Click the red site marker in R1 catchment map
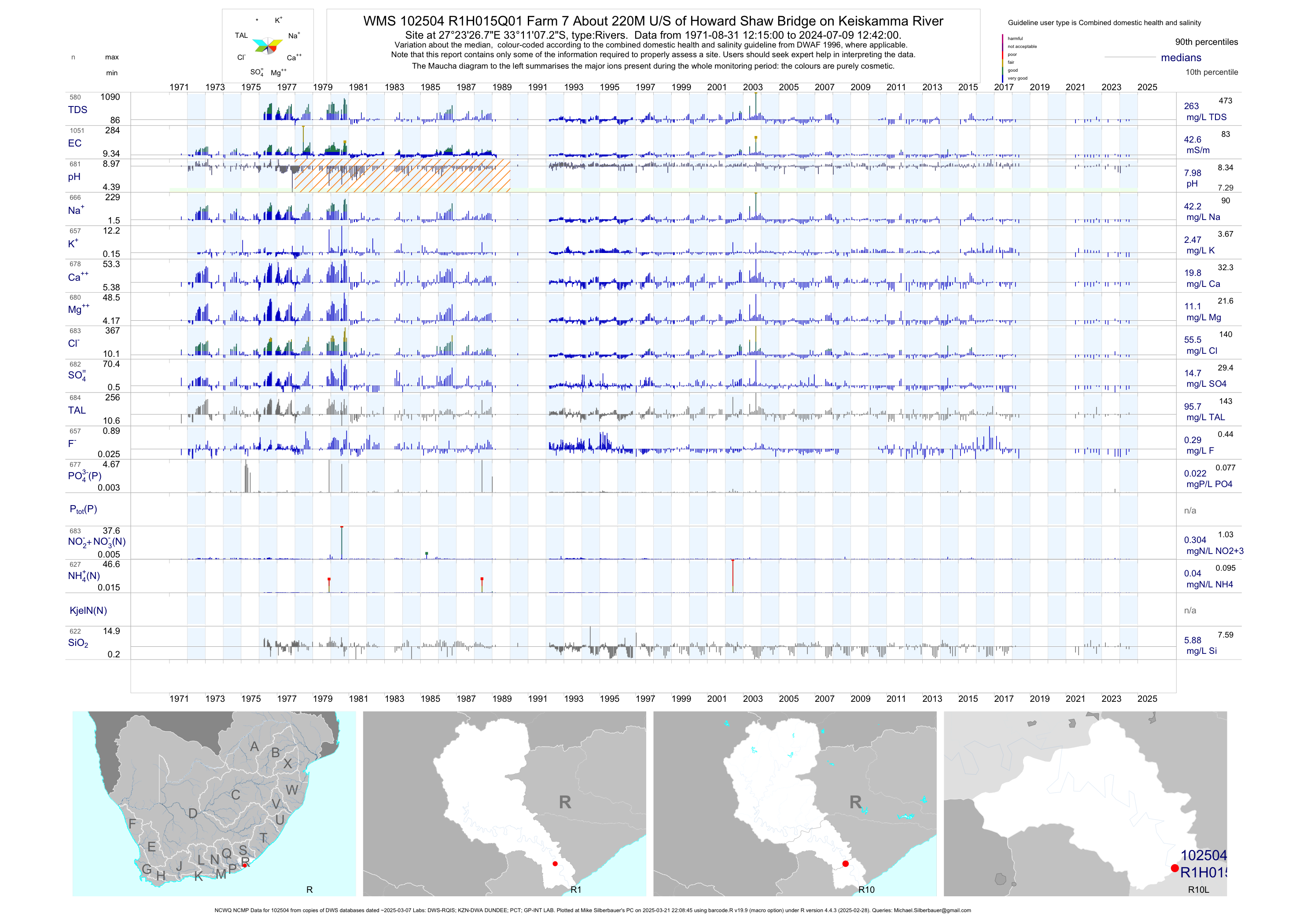 pyautogui.click(x=555, y=864)
